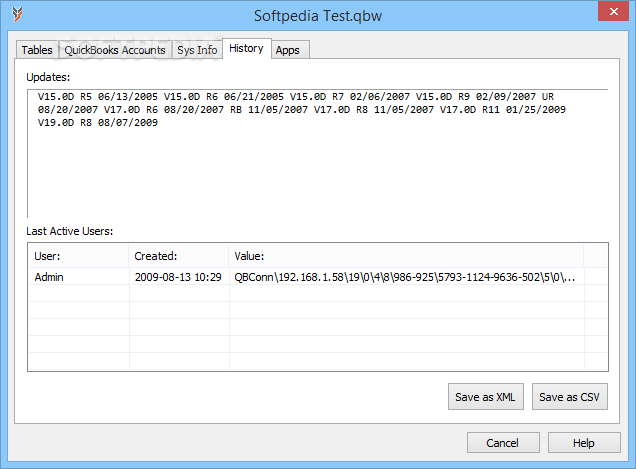
Task: Select the Admin user cell
Action: coord(79,277)
